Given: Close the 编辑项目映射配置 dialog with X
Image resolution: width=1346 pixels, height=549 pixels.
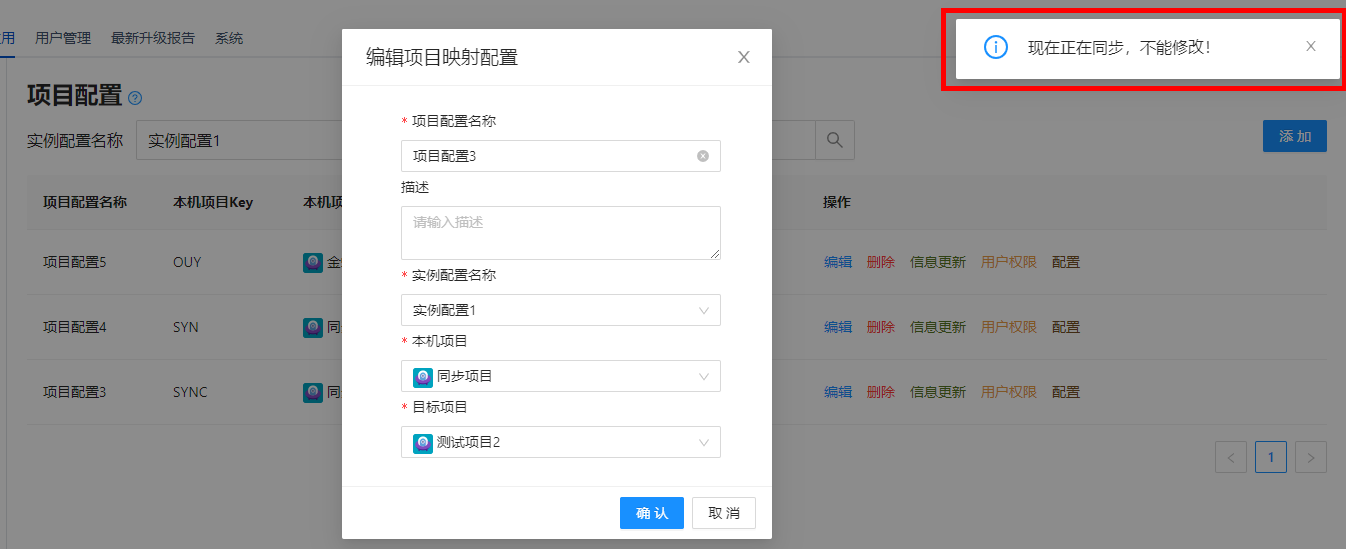Looking at the screenshot, I should (743, 57).
